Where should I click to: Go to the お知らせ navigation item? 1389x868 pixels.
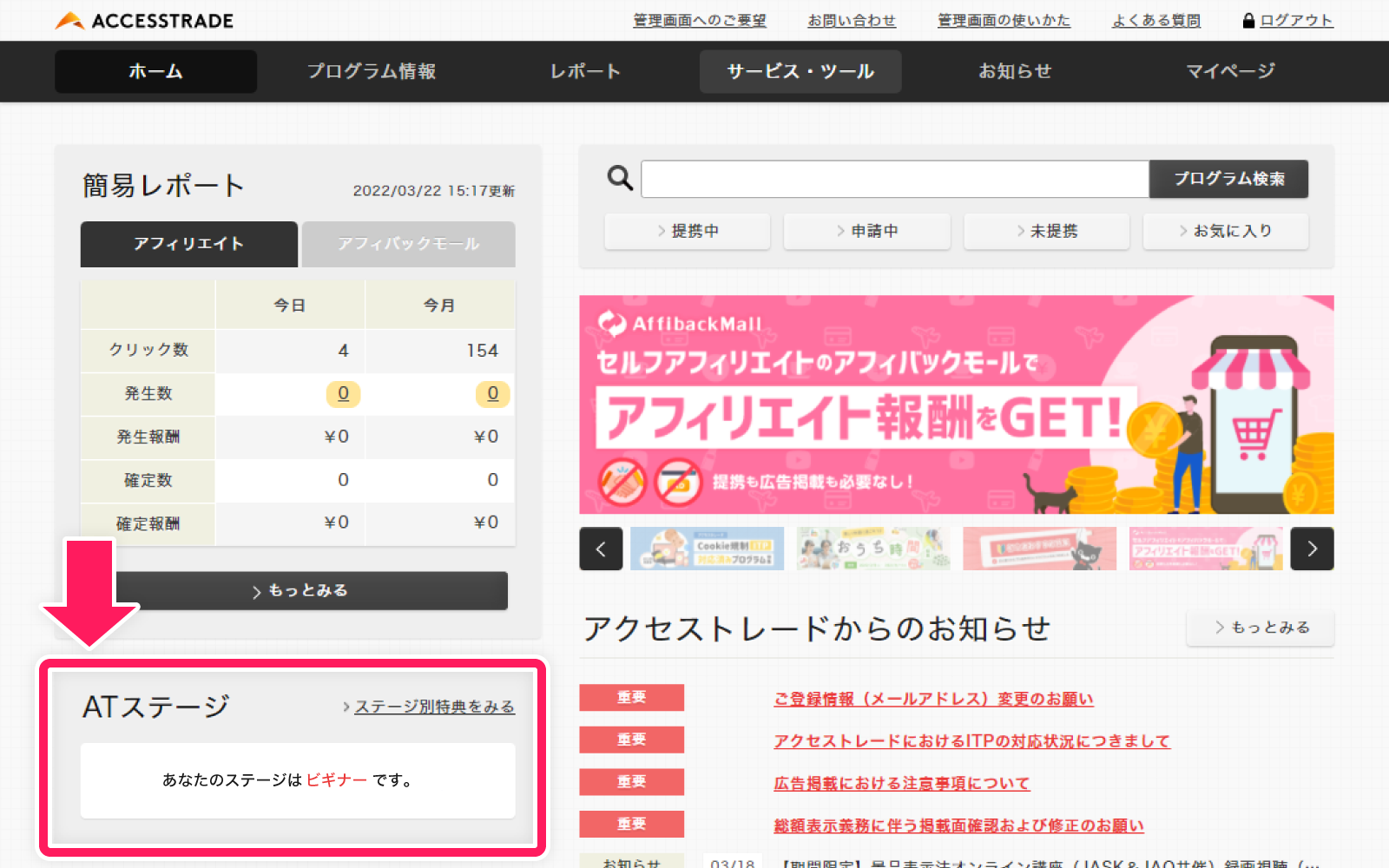pos(1015,71)
